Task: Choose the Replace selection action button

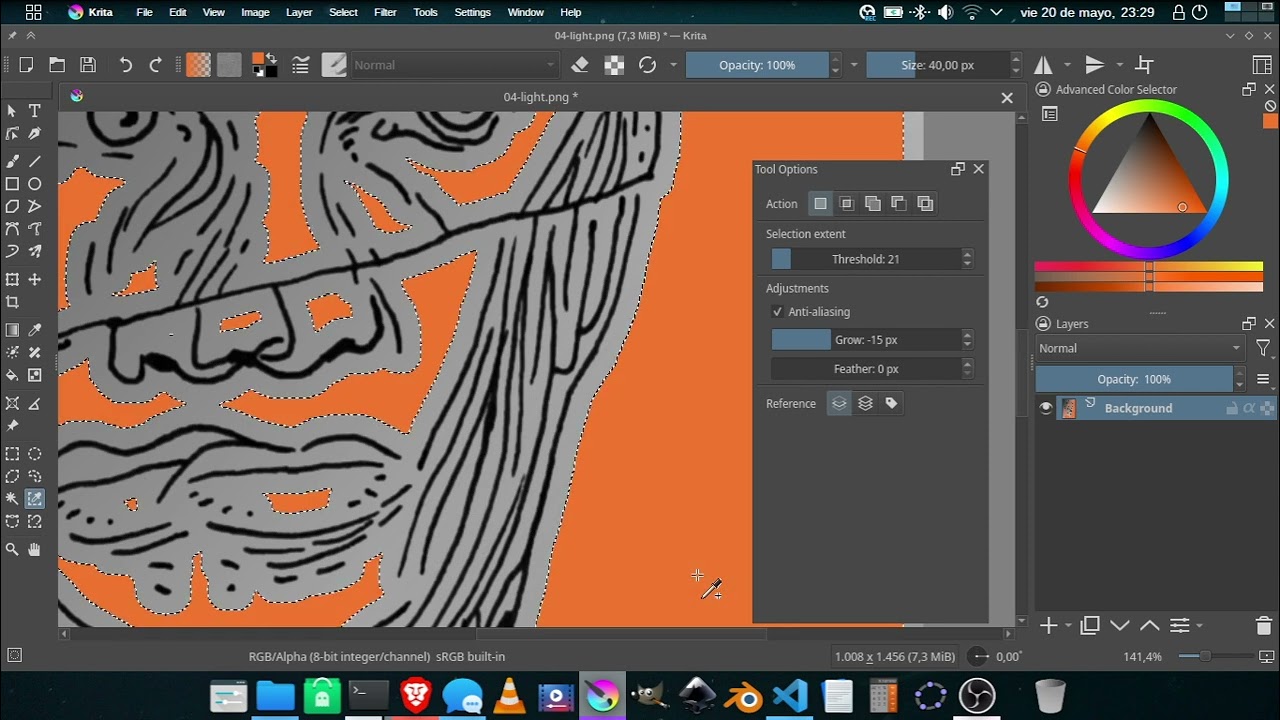Action: tap(820, 204)
